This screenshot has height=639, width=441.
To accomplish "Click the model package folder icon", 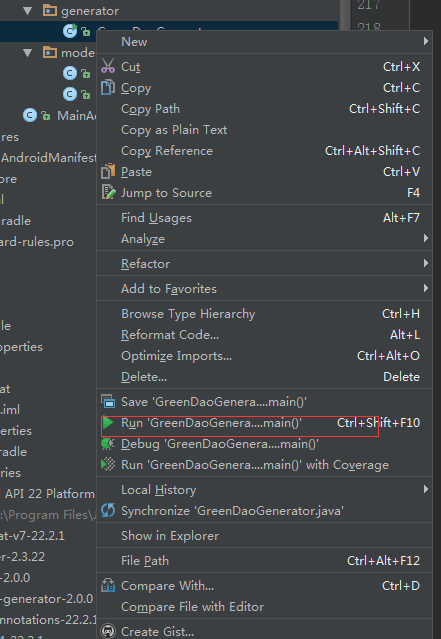I will (50, 52).
